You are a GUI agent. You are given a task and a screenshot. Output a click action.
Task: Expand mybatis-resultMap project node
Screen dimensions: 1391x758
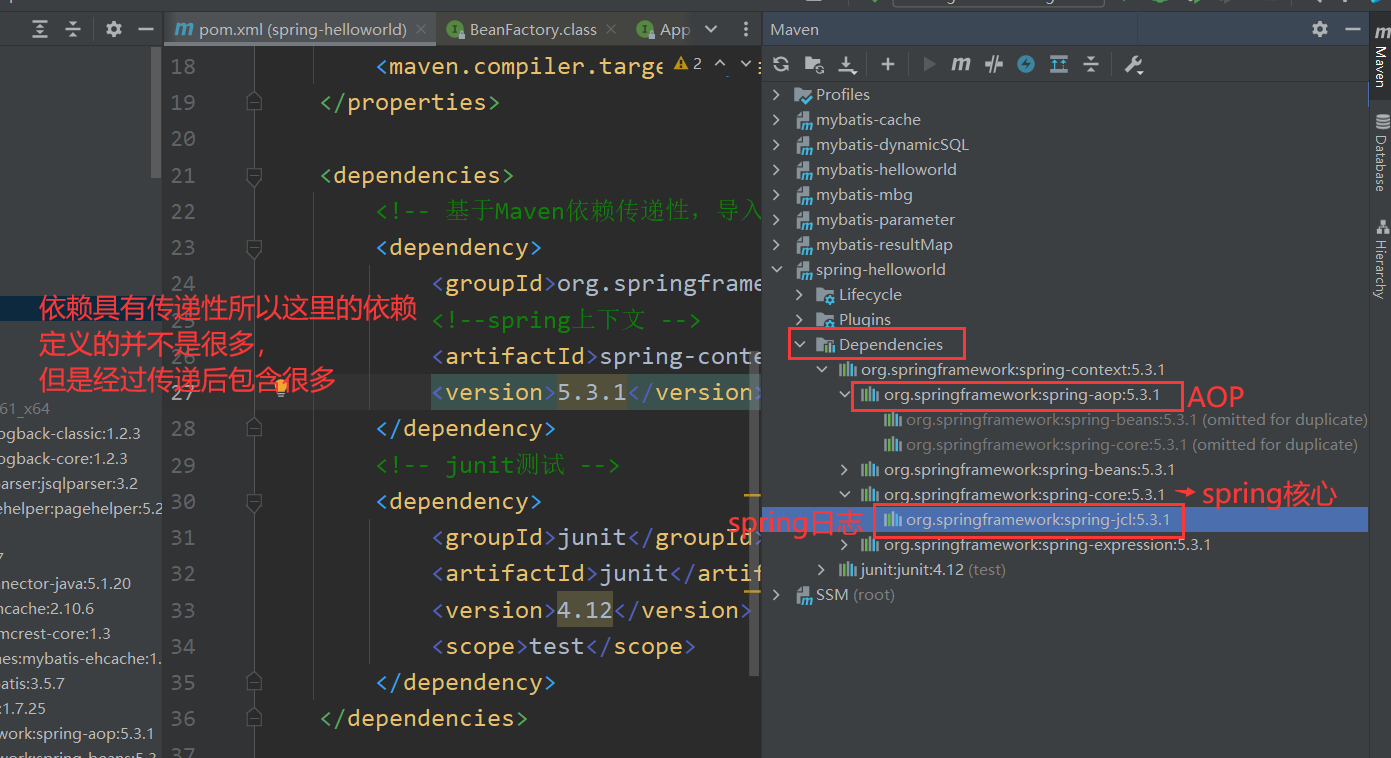pyautogui.click(x=777, y=244)
